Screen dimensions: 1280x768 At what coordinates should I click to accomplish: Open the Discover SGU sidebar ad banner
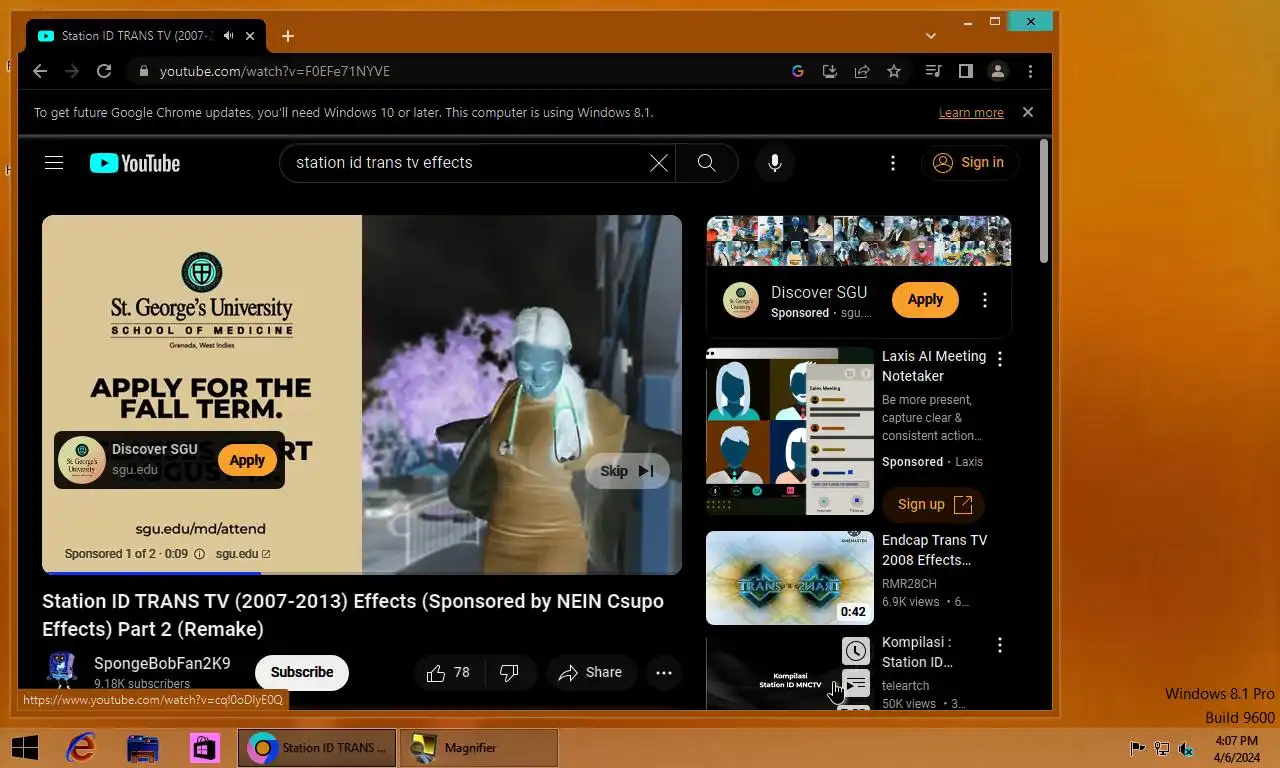[x=859, y=241]
